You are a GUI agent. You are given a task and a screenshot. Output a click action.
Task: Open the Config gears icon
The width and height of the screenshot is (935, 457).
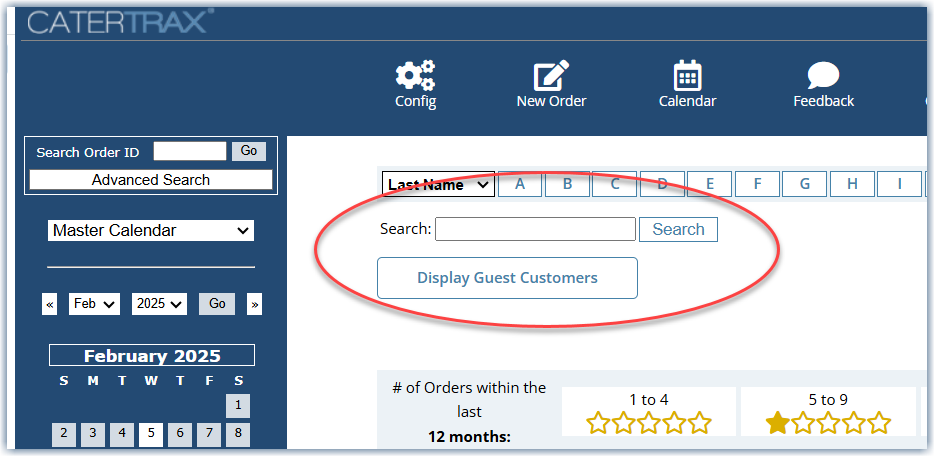click(x=416, y=76)
